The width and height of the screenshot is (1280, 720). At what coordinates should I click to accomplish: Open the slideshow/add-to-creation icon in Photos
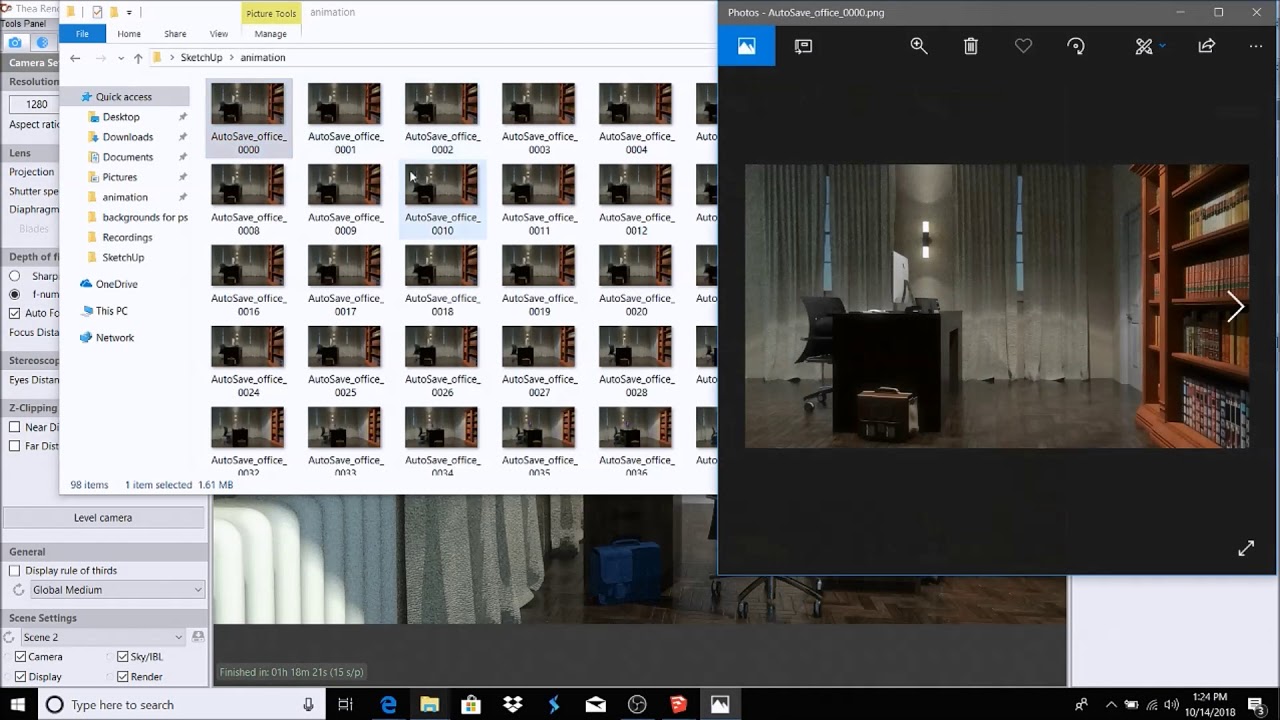click(x=803, y=46)
